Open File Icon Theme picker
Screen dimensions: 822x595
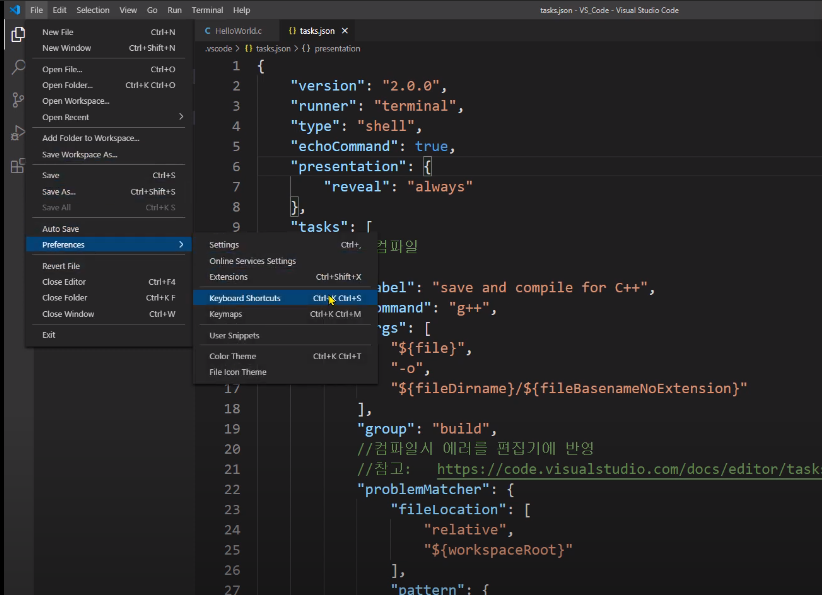285,372
